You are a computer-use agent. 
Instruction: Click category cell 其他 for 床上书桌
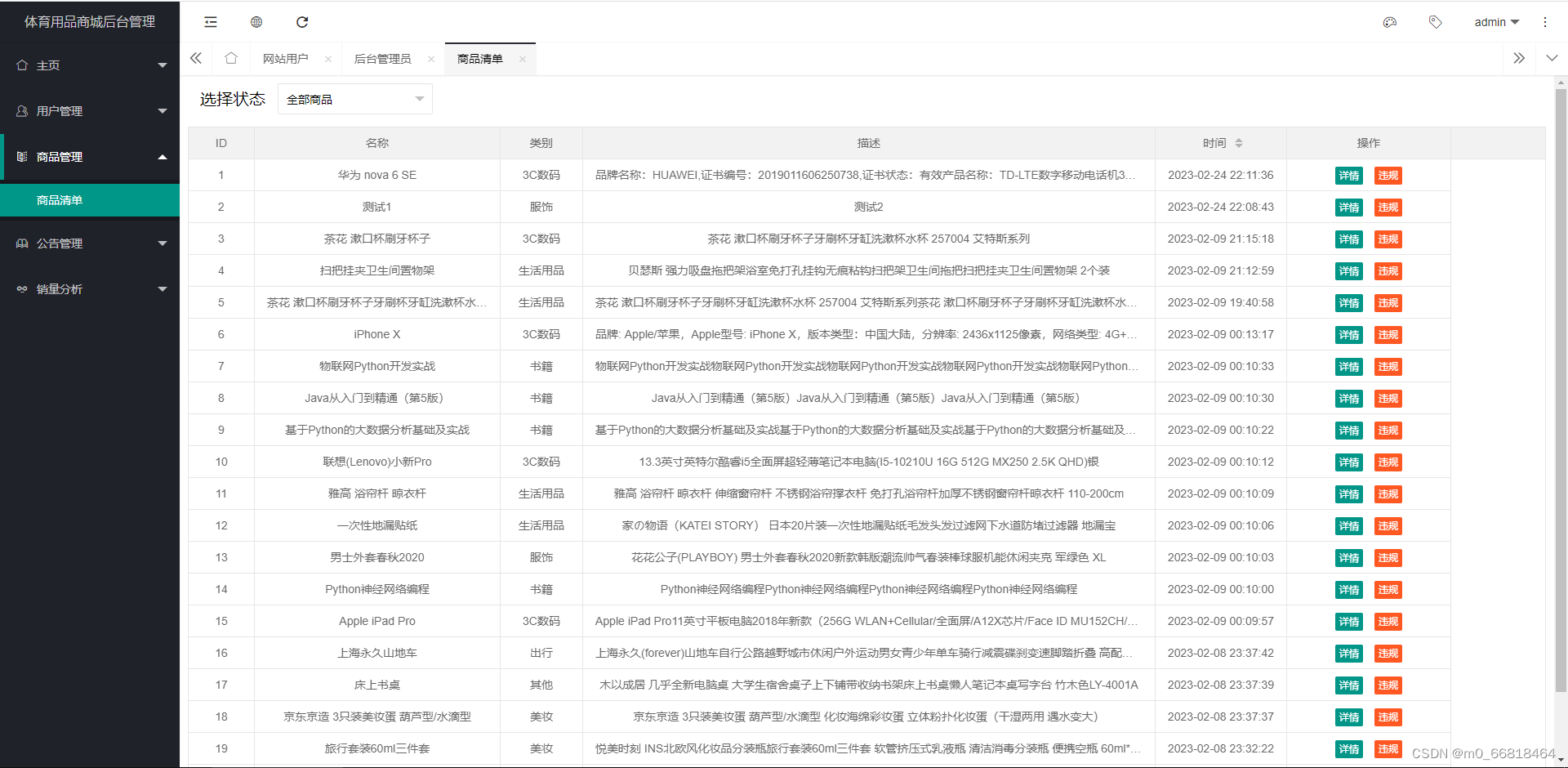point(541,685)
